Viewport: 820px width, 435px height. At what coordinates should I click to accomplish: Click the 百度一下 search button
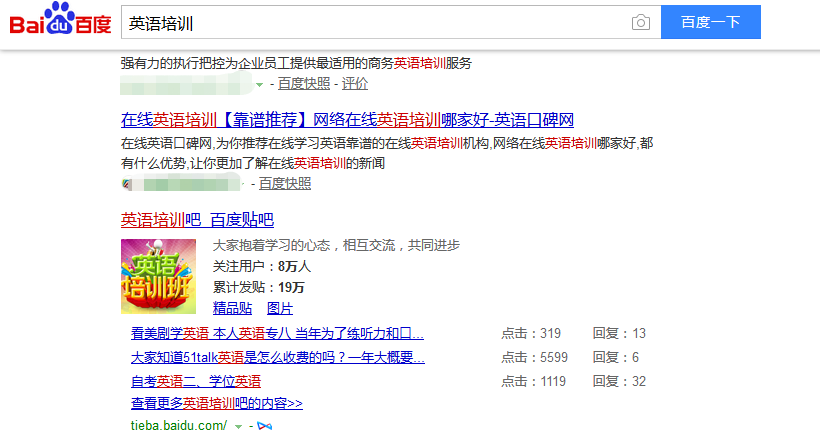pyautogui.click(x=711, y=22)
